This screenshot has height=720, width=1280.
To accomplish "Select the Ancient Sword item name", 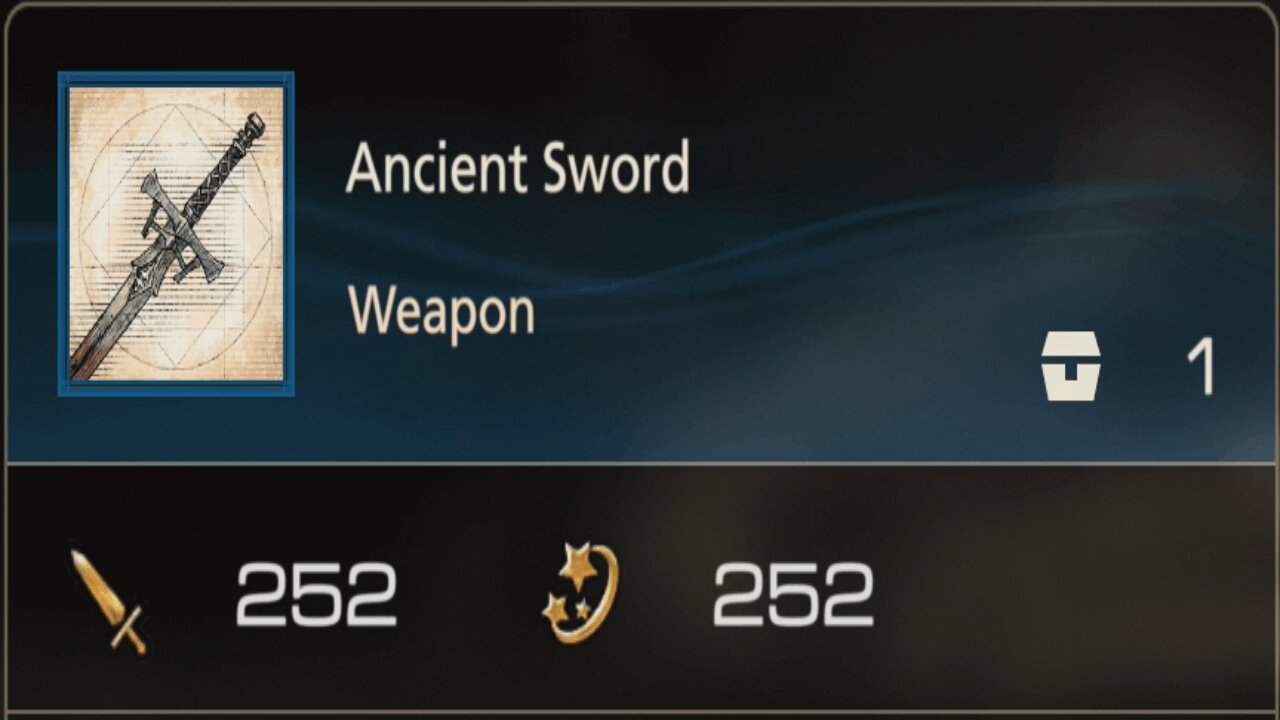I will coord(518,168).
